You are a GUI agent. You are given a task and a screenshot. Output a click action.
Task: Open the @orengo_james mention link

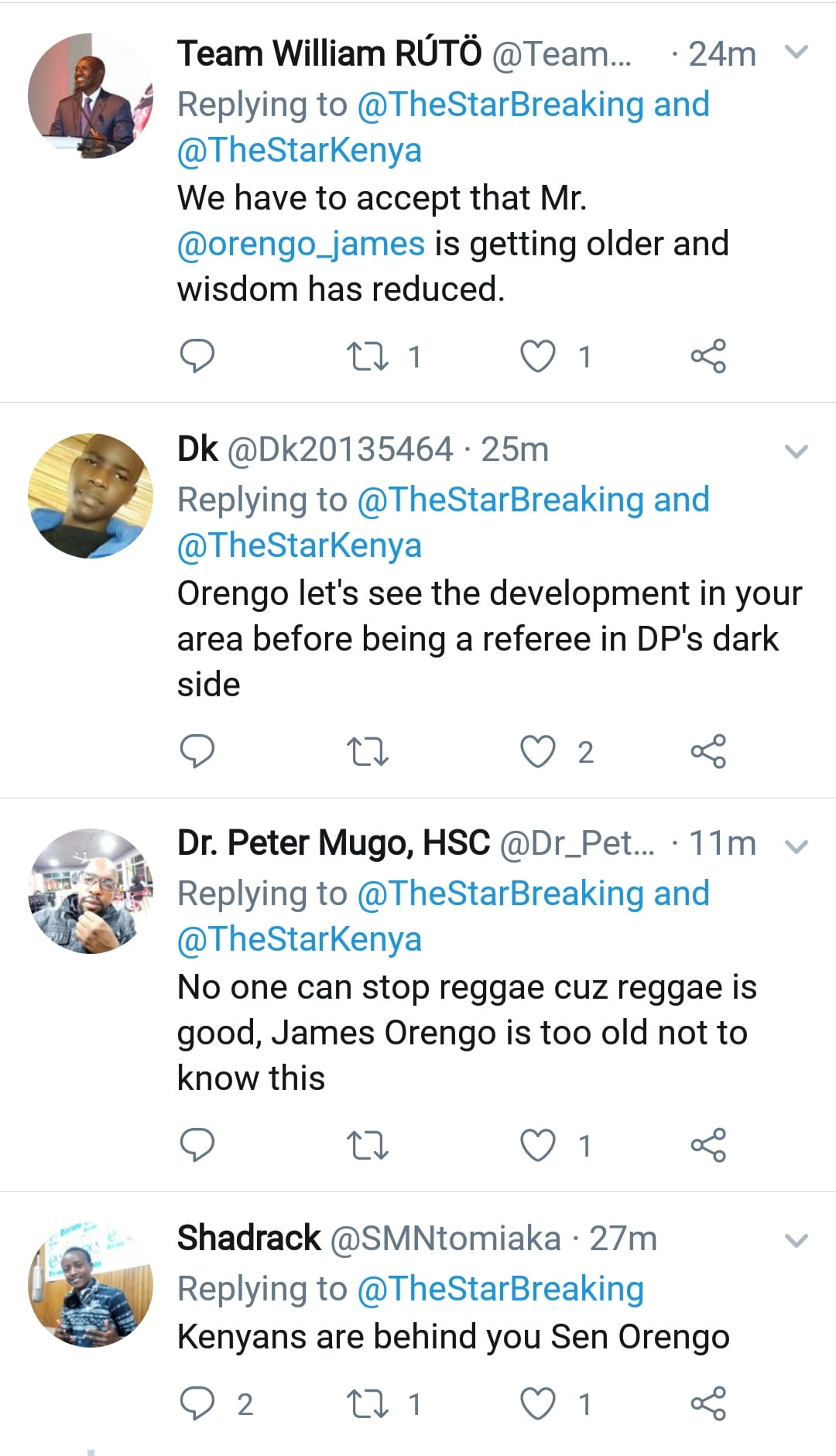(x=300, y=244)
